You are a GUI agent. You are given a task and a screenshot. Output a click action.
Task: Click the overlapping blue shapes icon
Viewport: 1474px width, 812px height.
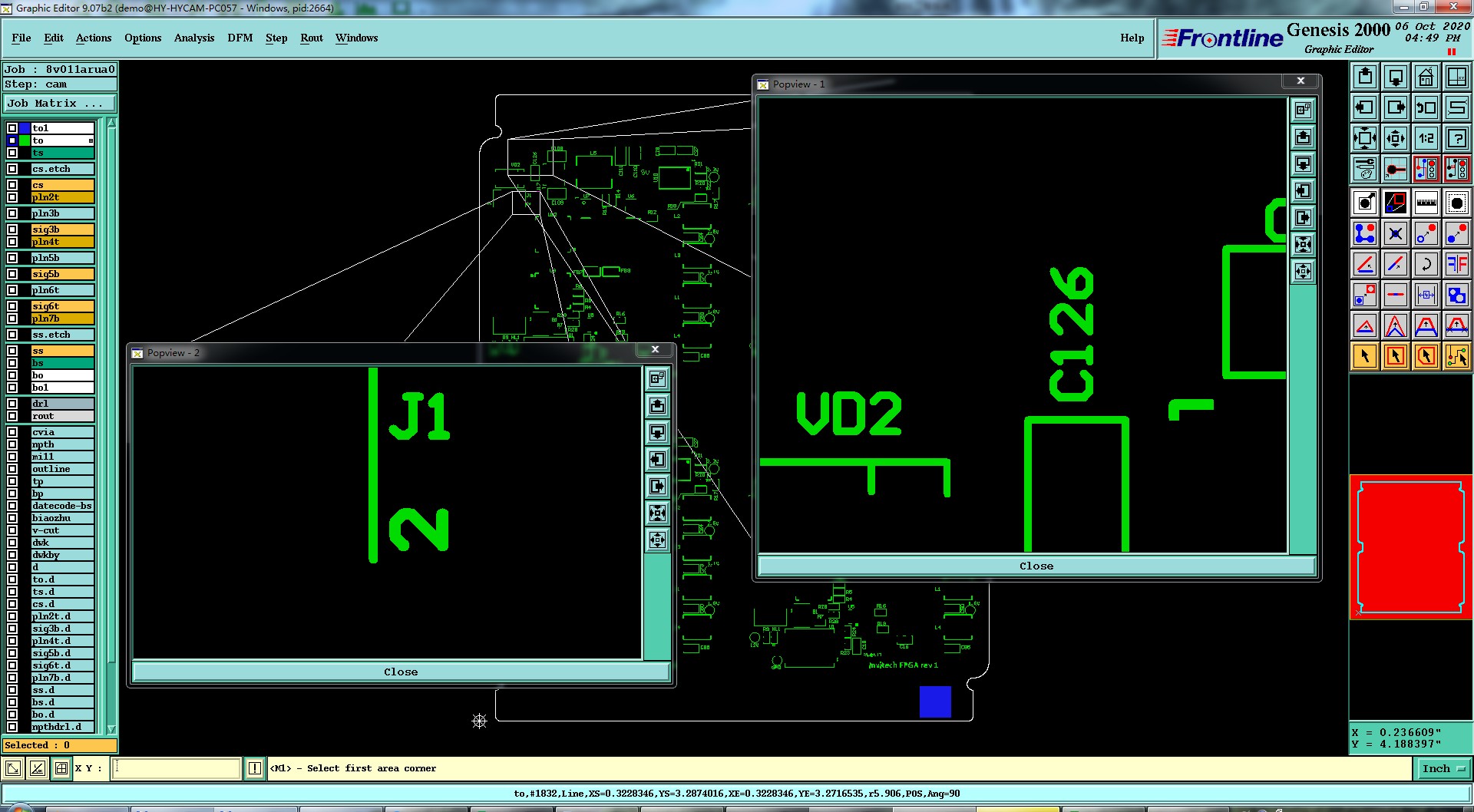(x=1456, y=295)
